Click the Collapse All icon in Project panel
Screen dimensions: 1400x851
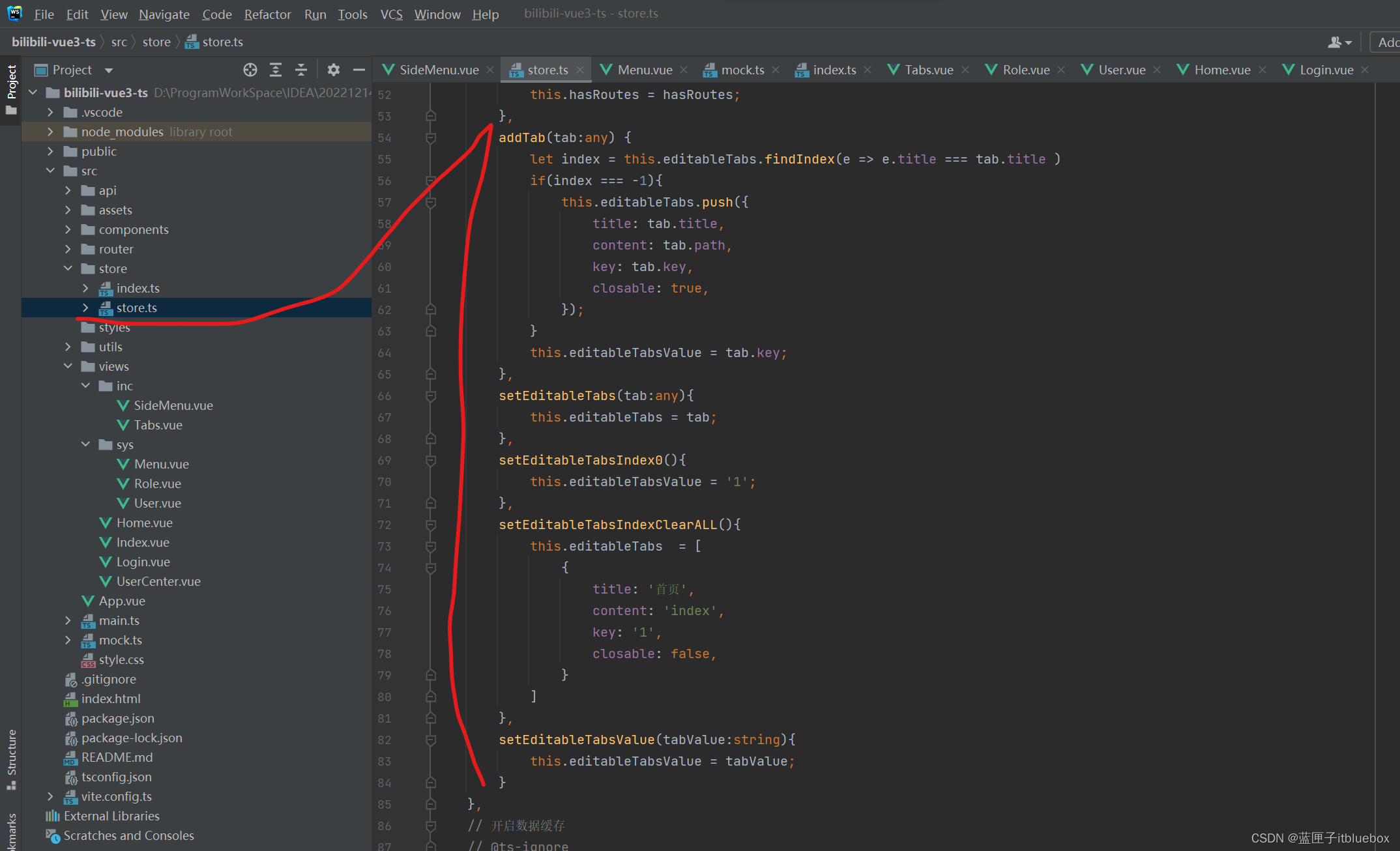[301, 70]
